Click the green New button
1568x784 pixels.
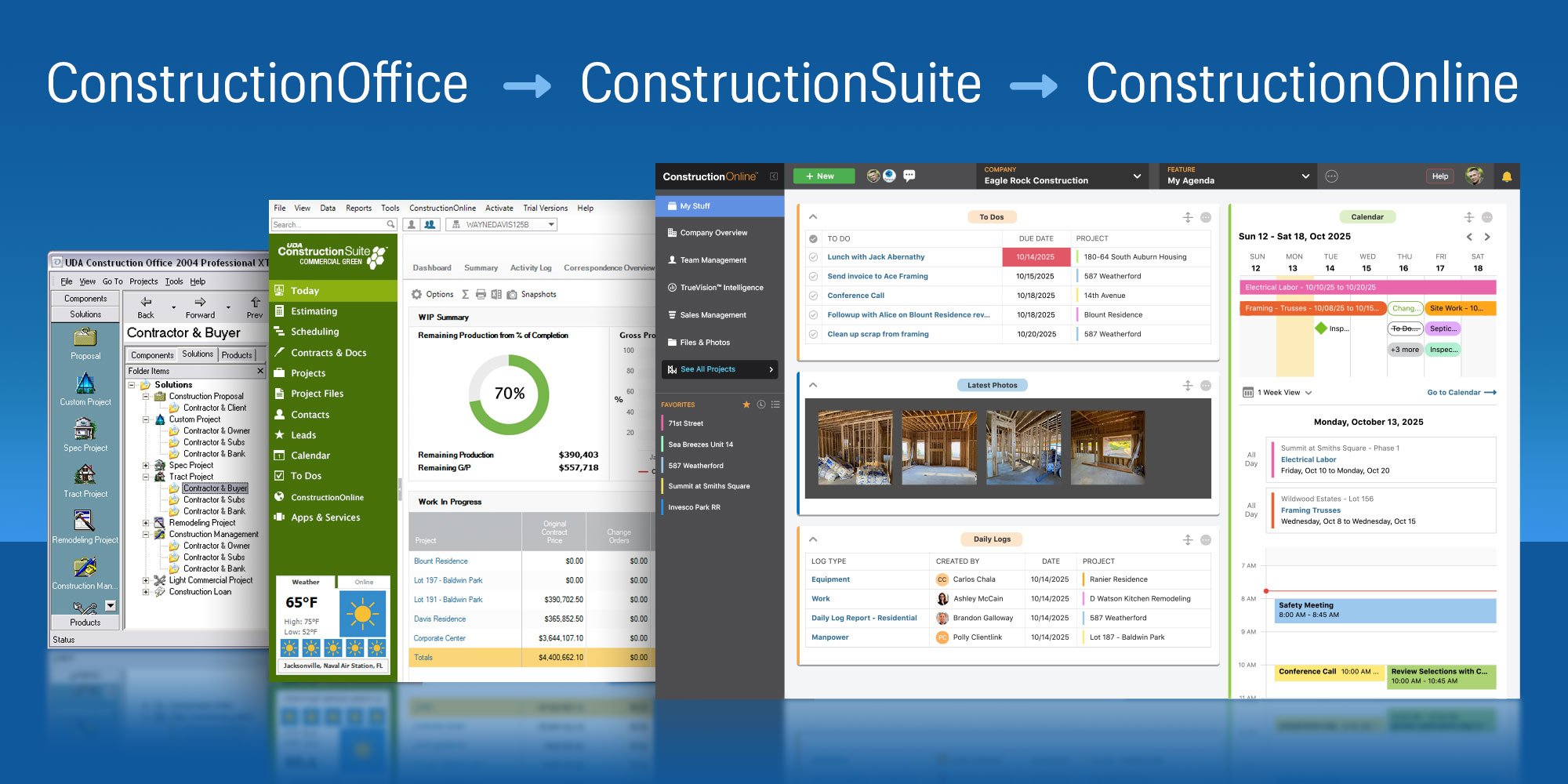[x=824, y=176]
